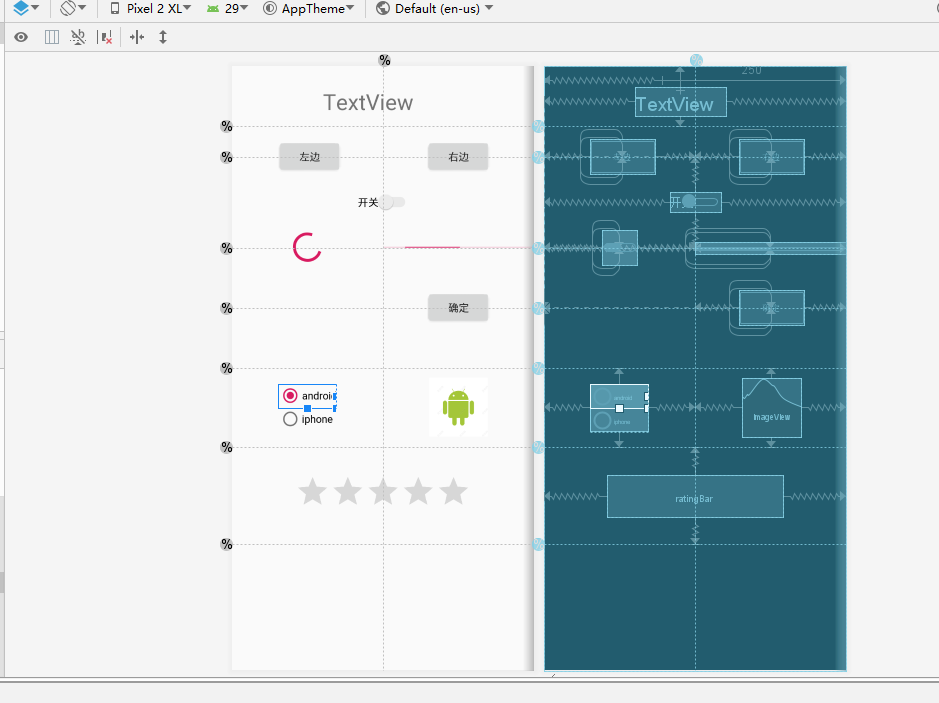The image size is (939, 703).
Task: Click the percent guideline handle at progress row
Action: pos(226,248)
